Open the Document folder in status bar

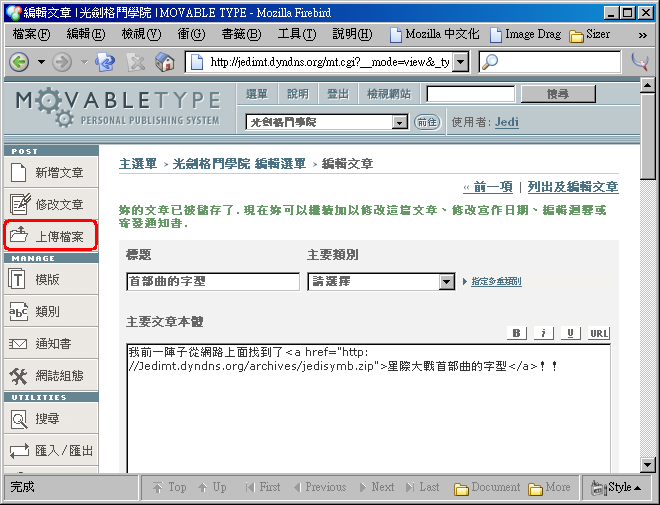point(487,487)
